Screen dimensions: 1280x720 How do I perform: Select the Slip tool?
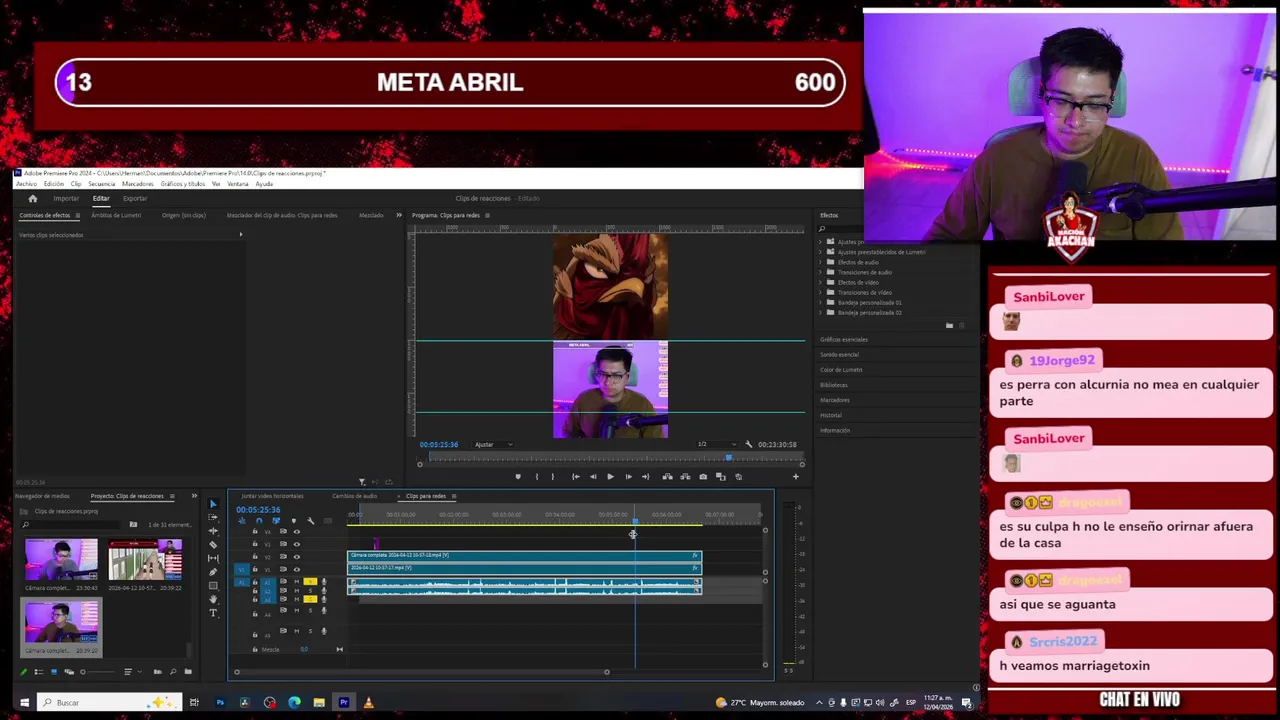(213, 558)
